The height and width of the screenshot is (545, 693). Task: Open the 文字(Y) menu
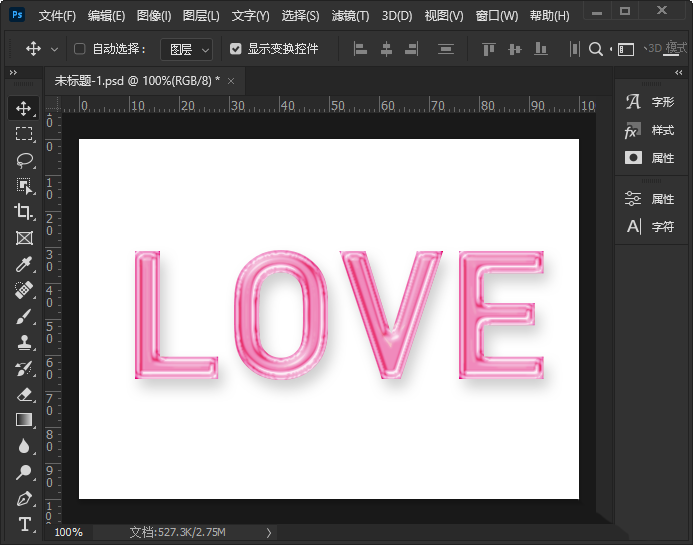(251, 16)
